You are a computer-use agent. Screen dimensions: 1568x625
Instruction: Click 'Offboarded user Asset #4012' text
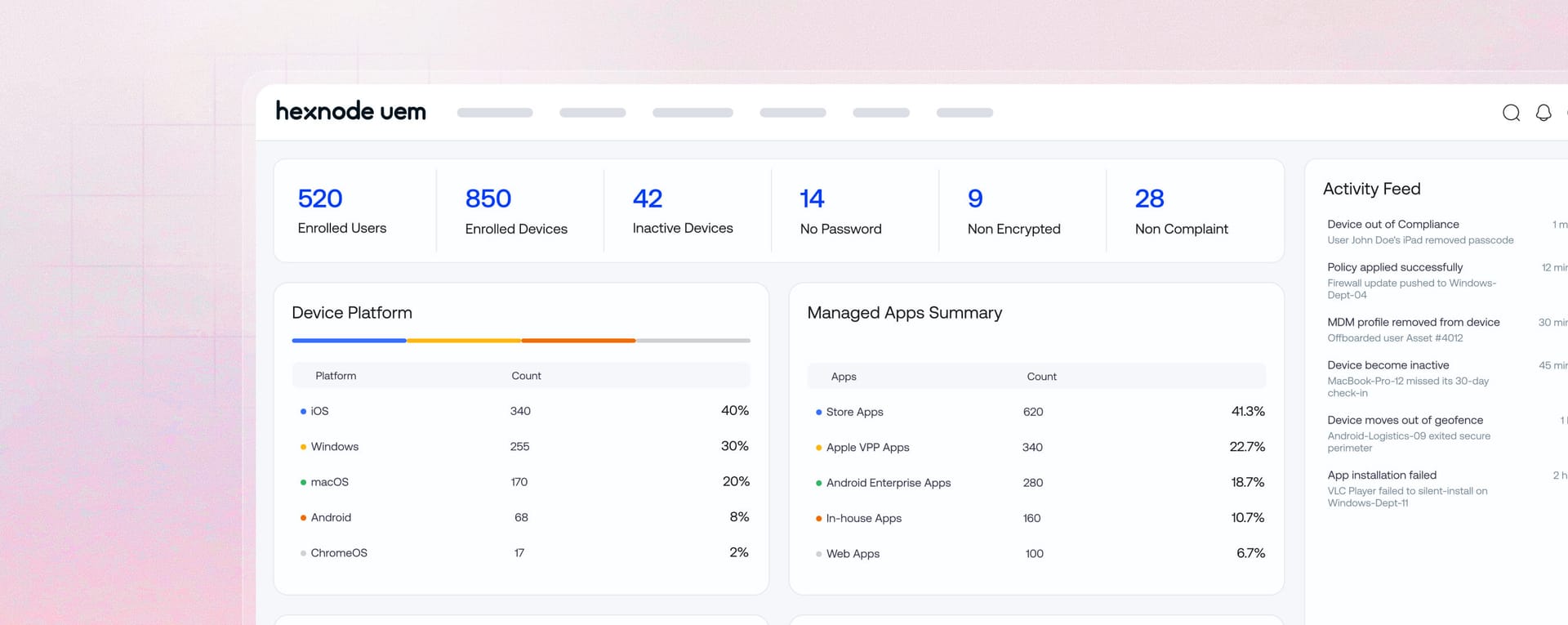tap(1395, 338)
